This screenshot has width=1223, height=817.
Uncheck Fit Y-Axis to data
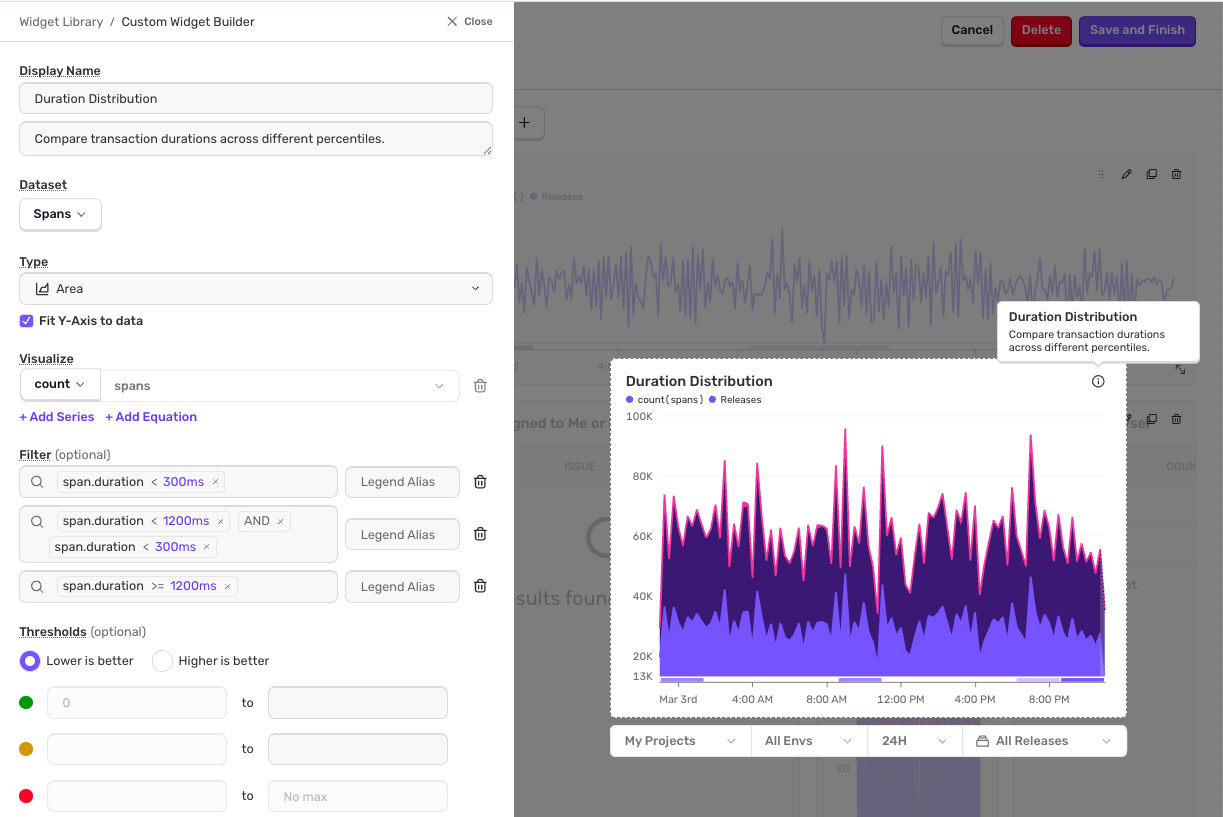coord(27,321)
